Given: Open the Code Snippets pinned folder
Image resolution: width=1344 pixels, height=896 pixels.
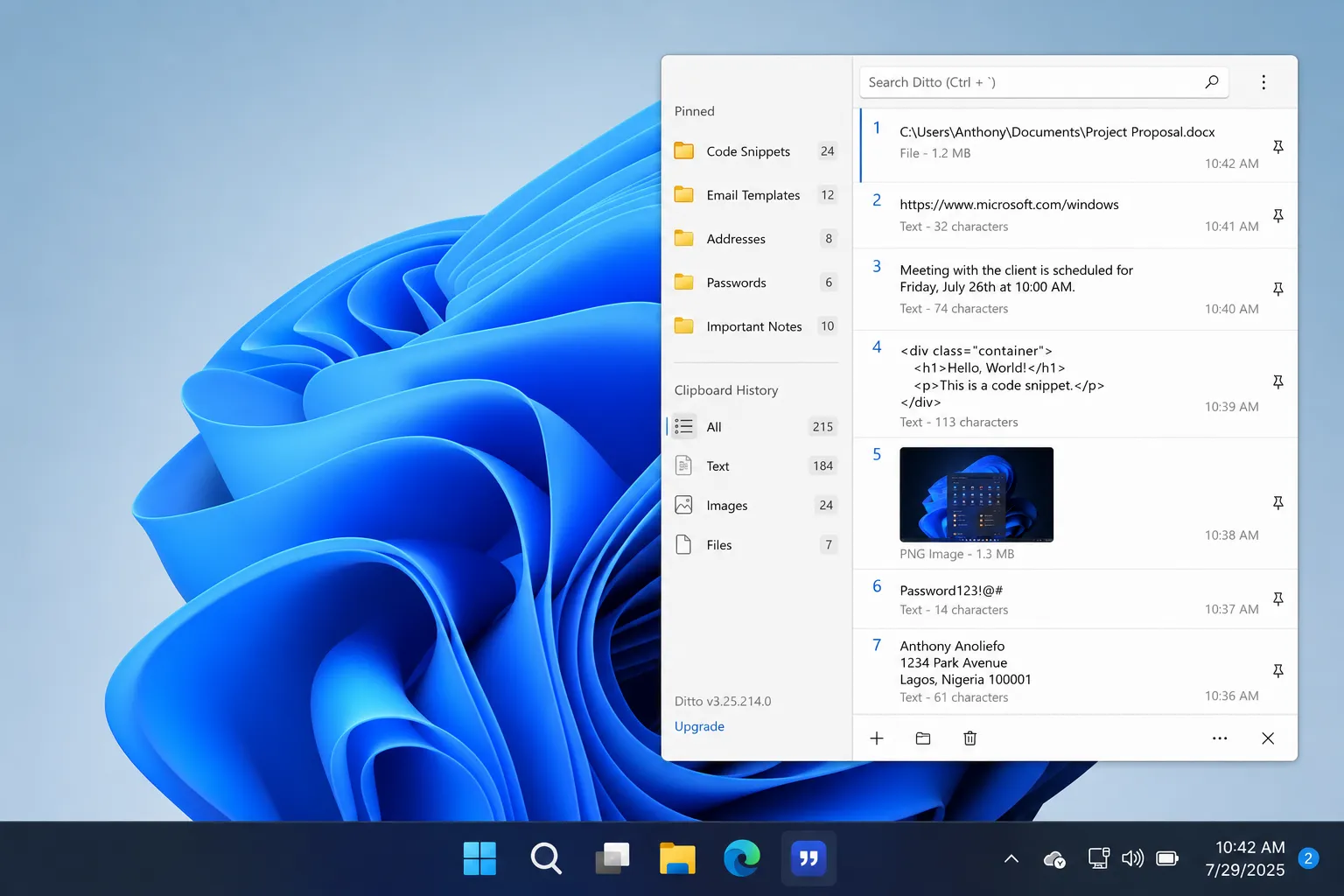Looking at the screenshot, I should [756, 151].
